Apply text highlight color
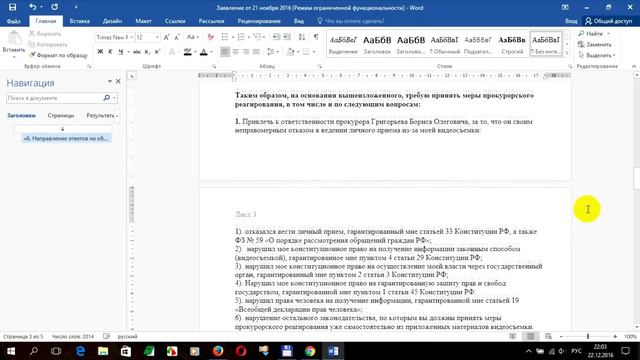 pyautogui.click(x=187, y=52)
